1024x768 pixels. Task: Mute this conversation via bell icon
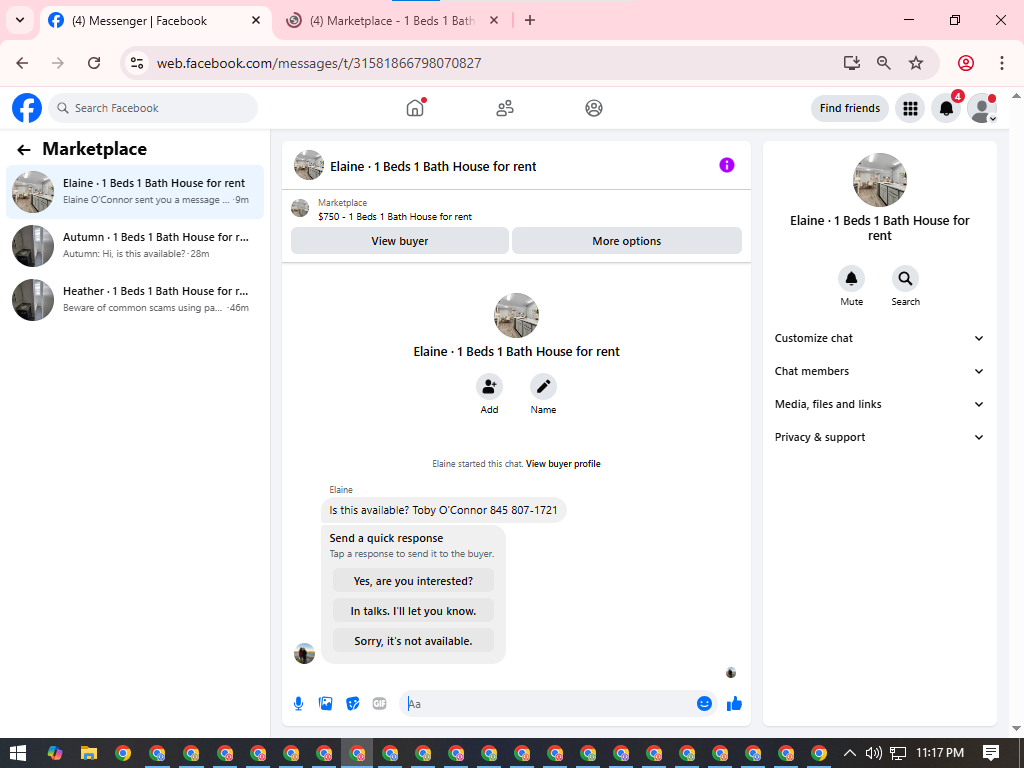(852, 279)
